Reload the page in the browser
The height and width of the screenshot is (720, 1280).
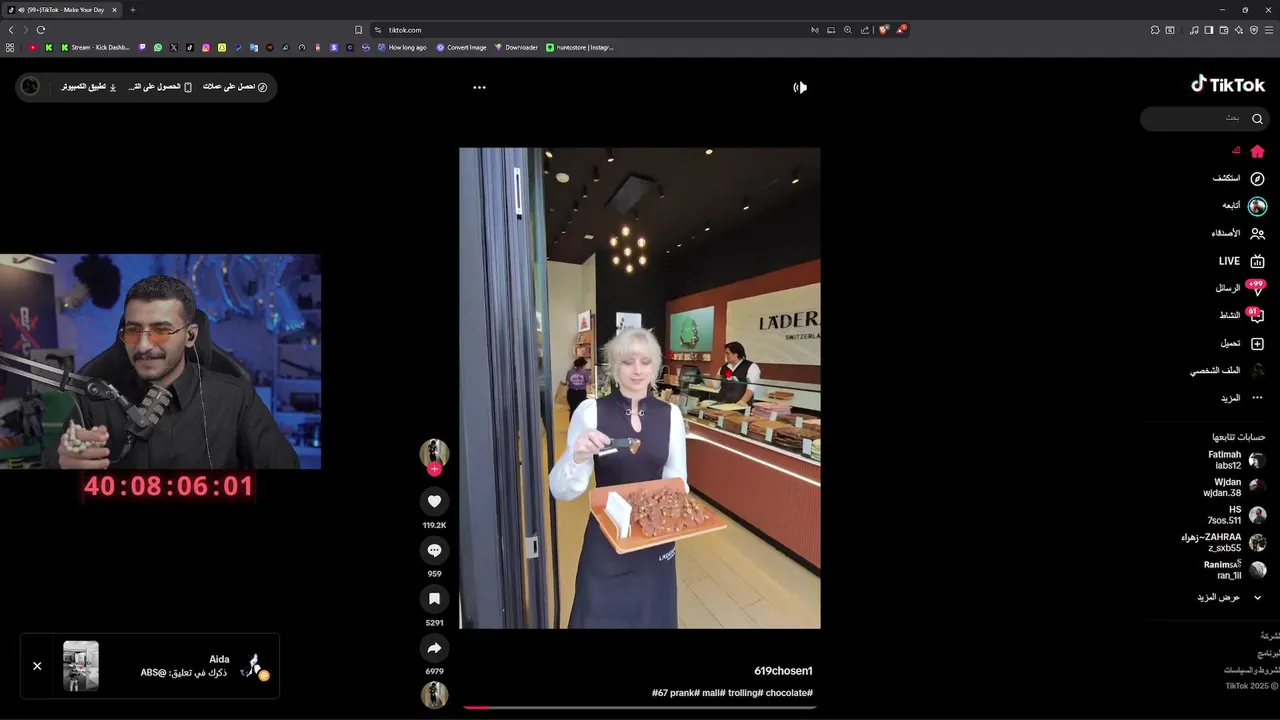[41, 30]
